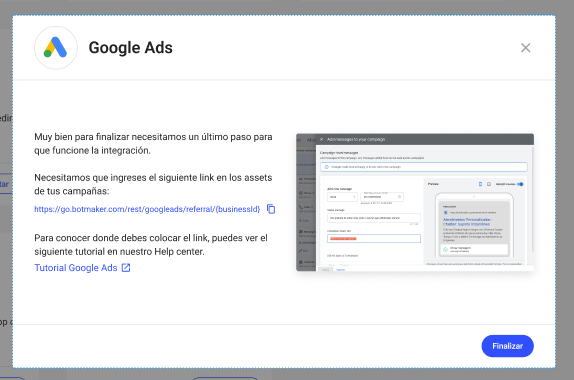Viewport: 574px width, 380px height.
Task: Copy the referral link with copy icon
Action: tap(271, 209)
